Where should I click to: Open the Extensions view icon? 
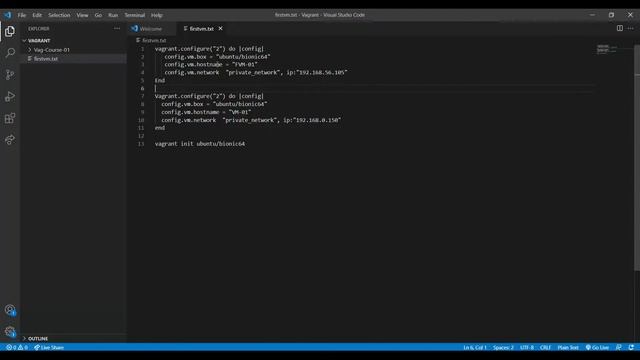10,118
